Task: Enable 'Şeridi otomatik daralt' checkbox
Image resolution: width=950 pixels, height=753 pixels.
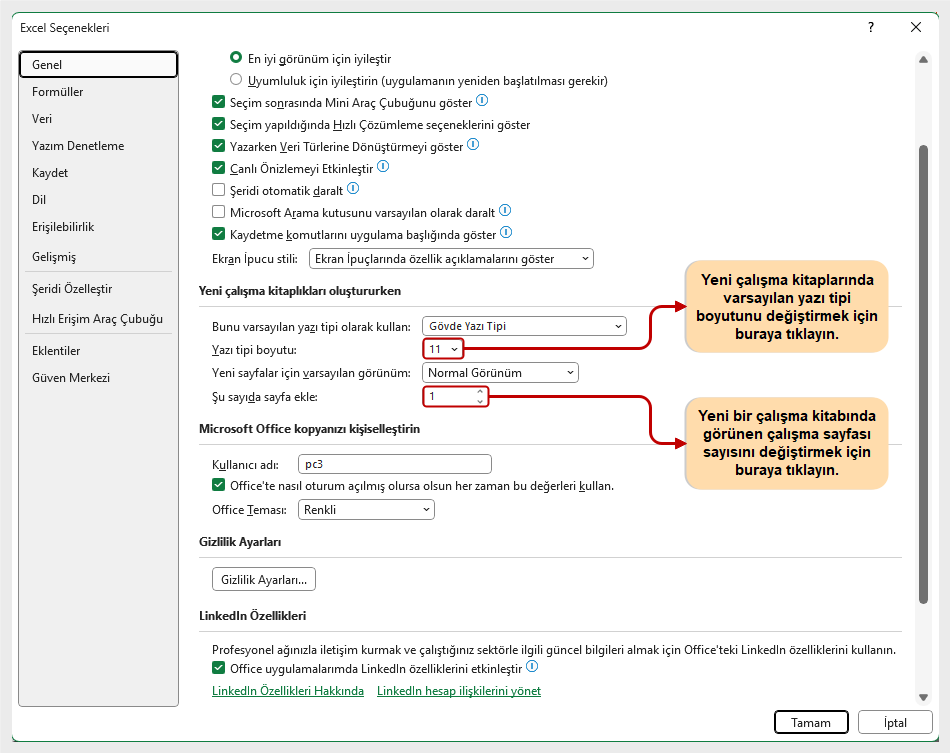Action: coord(219,190)
